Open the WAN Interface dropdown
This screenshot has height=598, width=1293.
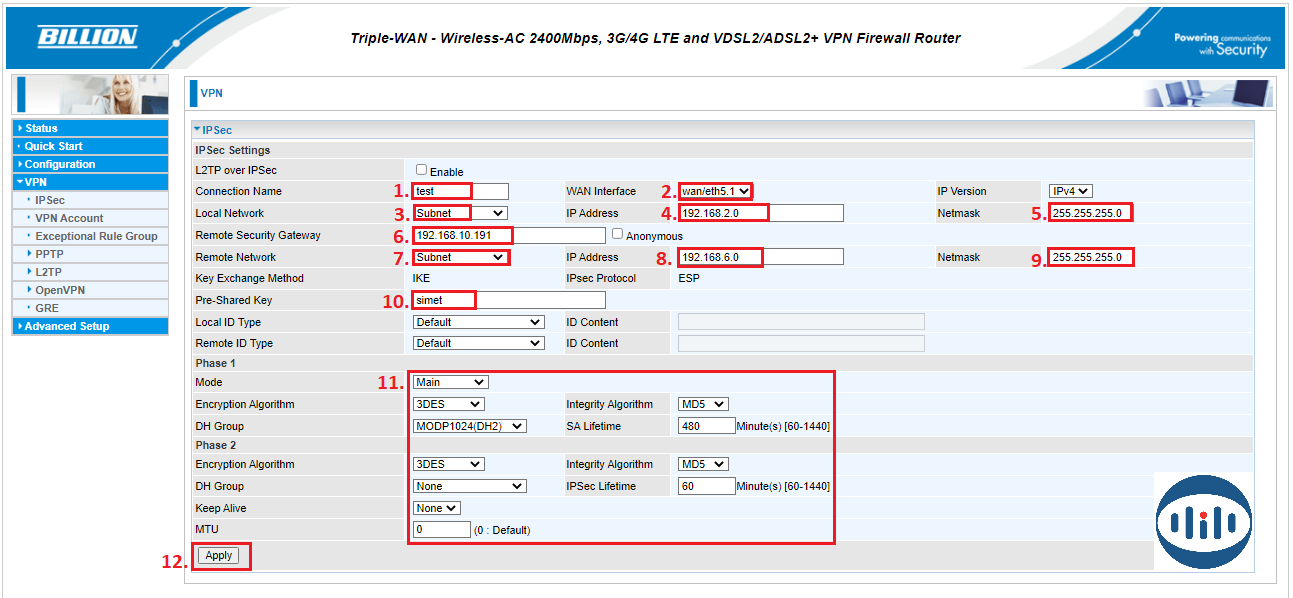715,191
